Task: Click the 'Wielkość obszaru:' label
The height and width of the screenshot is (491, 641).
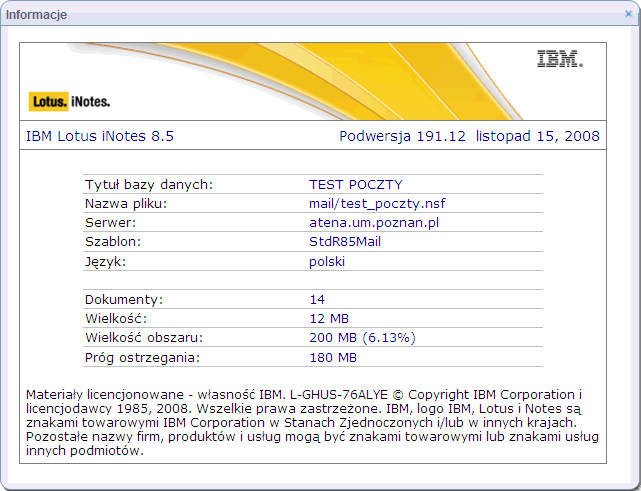Action: click(x=144, y=338)
